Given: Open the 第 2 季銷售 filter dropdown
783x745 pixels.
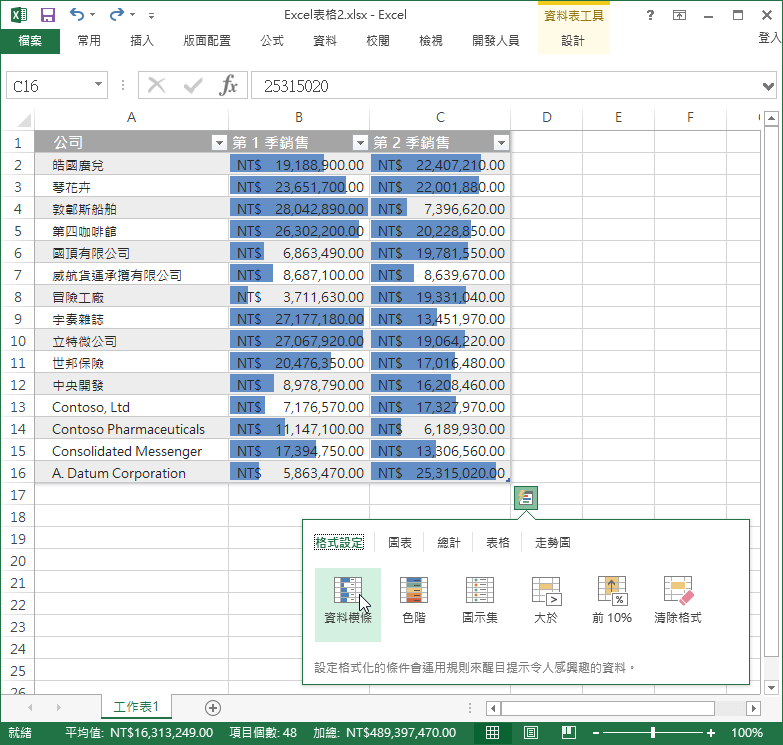Looking at the screenshot, I should (501, 143).
